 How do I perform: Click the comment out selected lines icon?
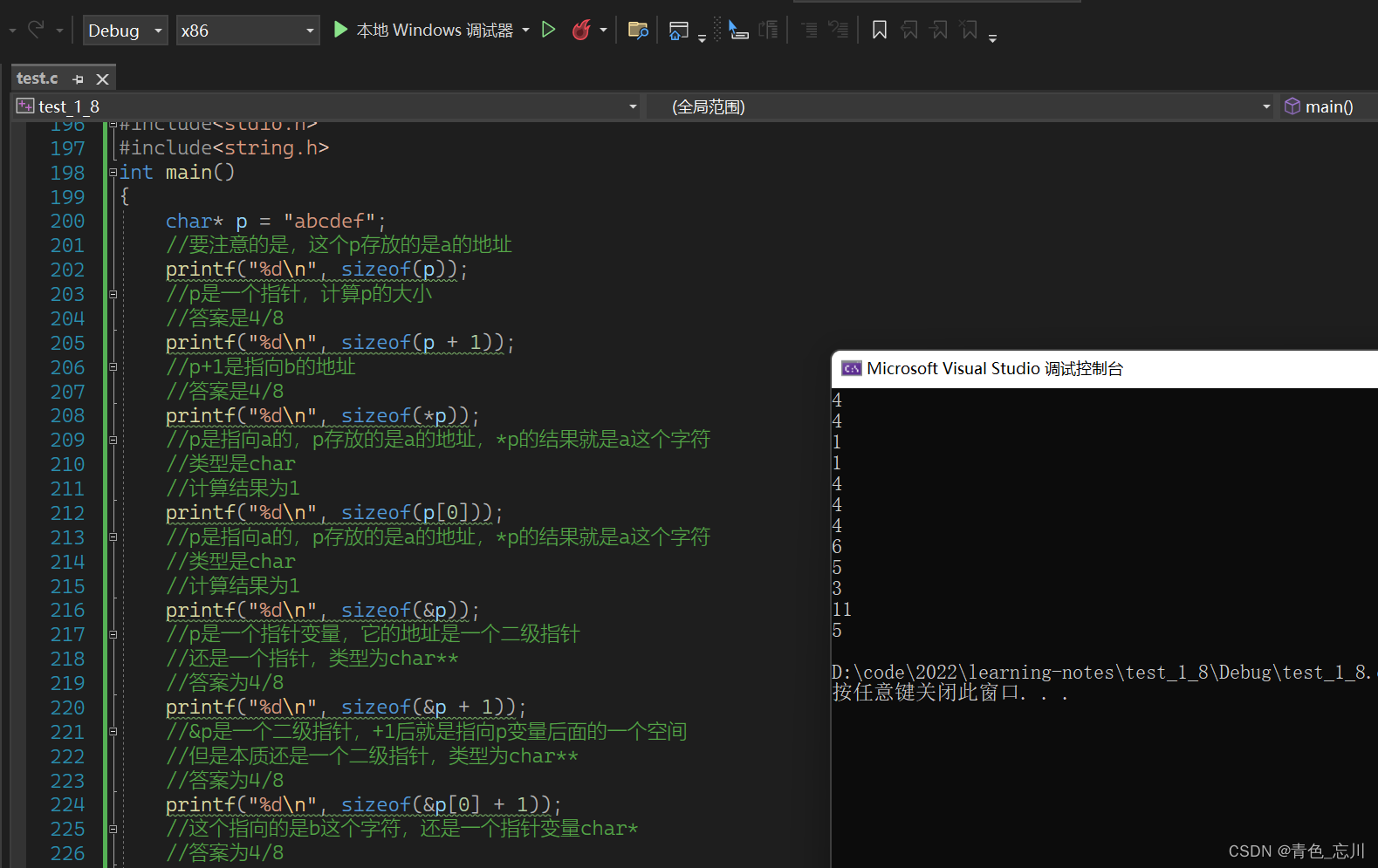(x=809, y=31)
